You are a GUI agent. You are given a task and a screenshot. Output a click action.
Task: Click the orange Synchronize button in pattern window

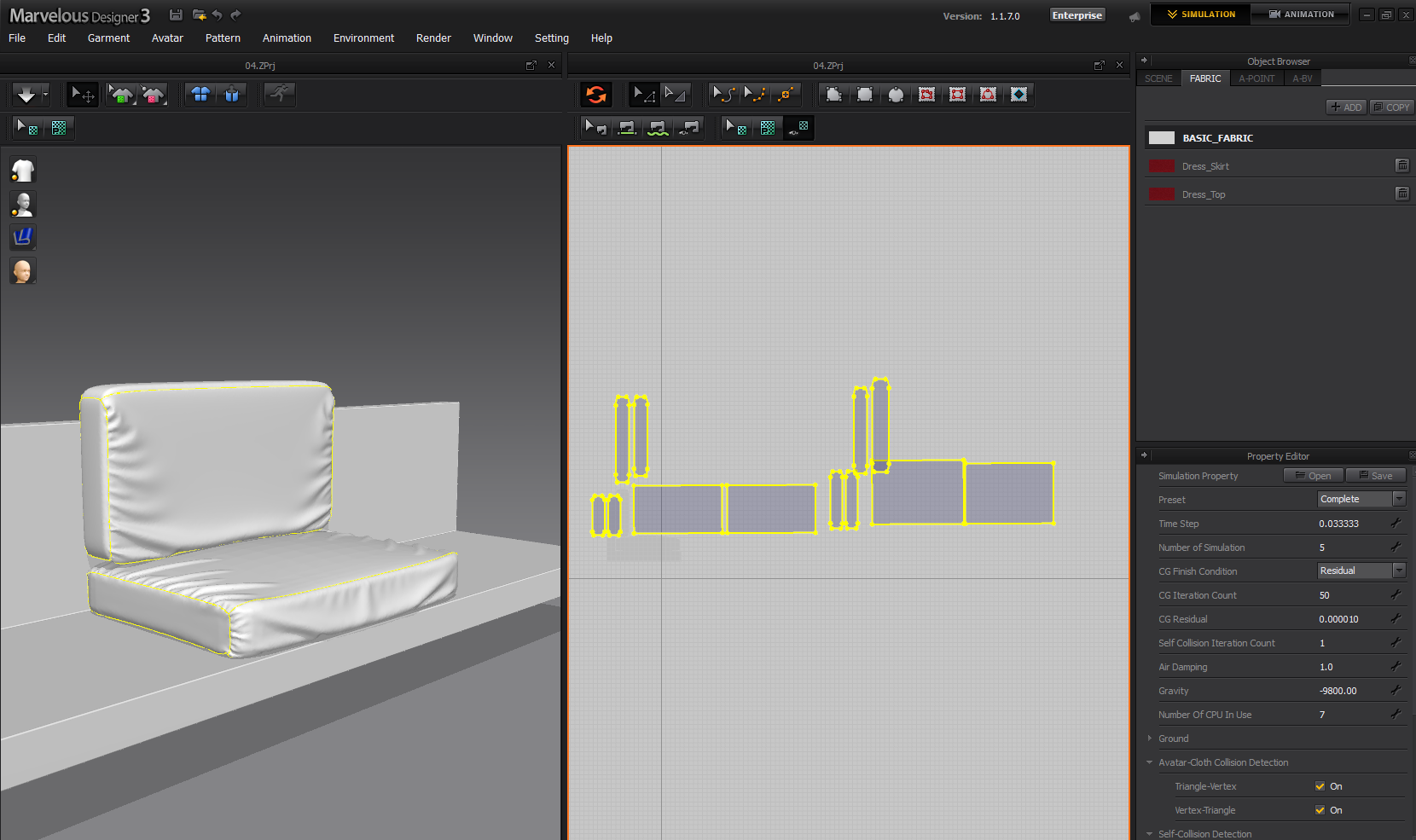tap(596, 95)
